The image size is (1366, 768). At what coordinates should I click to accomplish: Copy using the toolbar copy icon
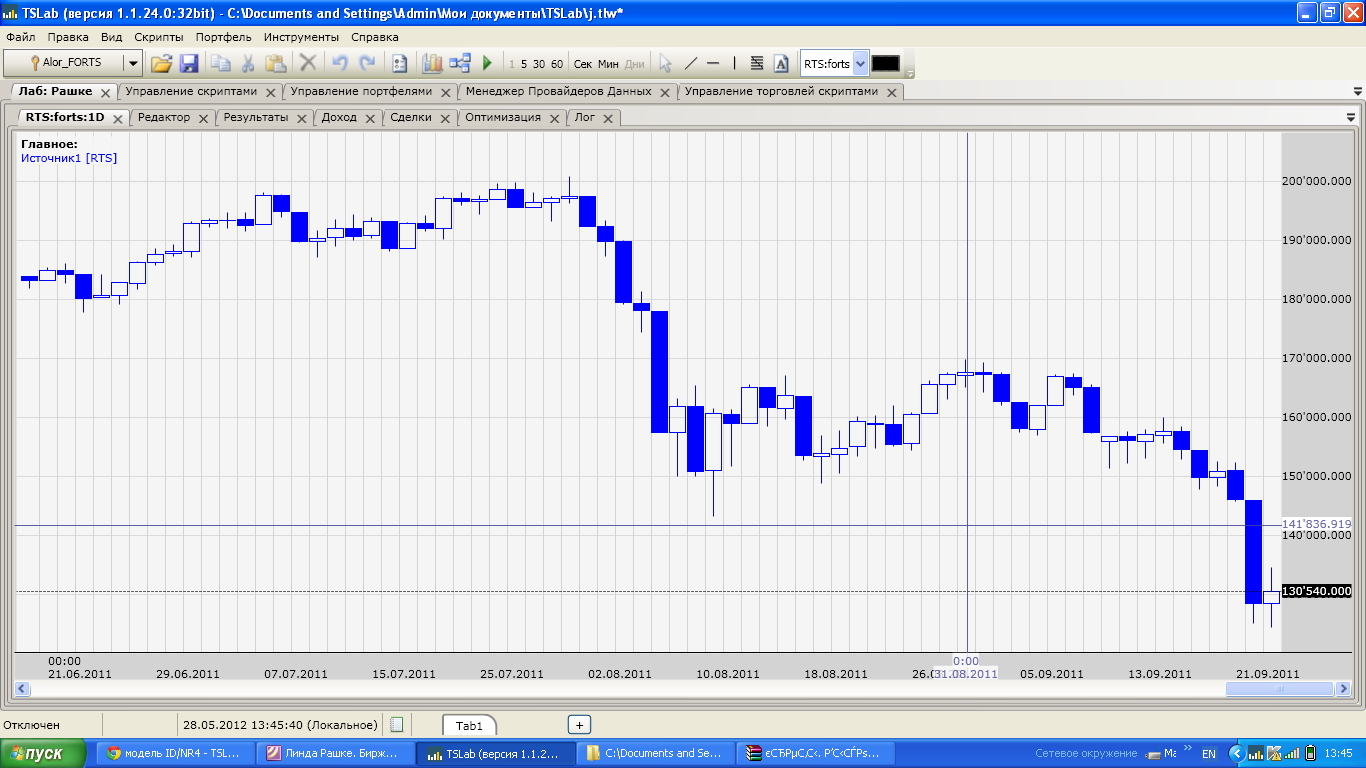tap(220, 63)
